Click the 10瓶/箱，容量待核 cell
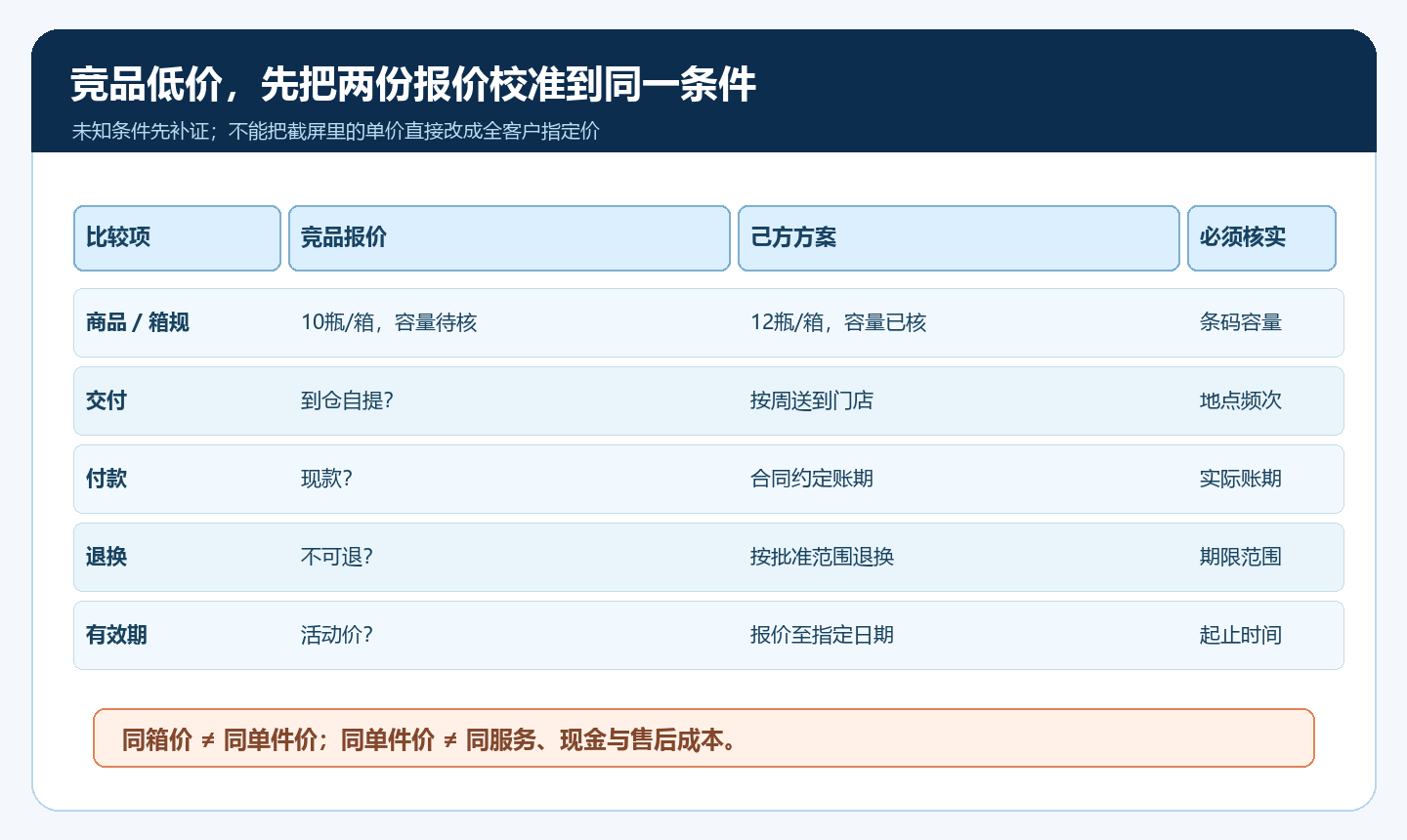 389,322
